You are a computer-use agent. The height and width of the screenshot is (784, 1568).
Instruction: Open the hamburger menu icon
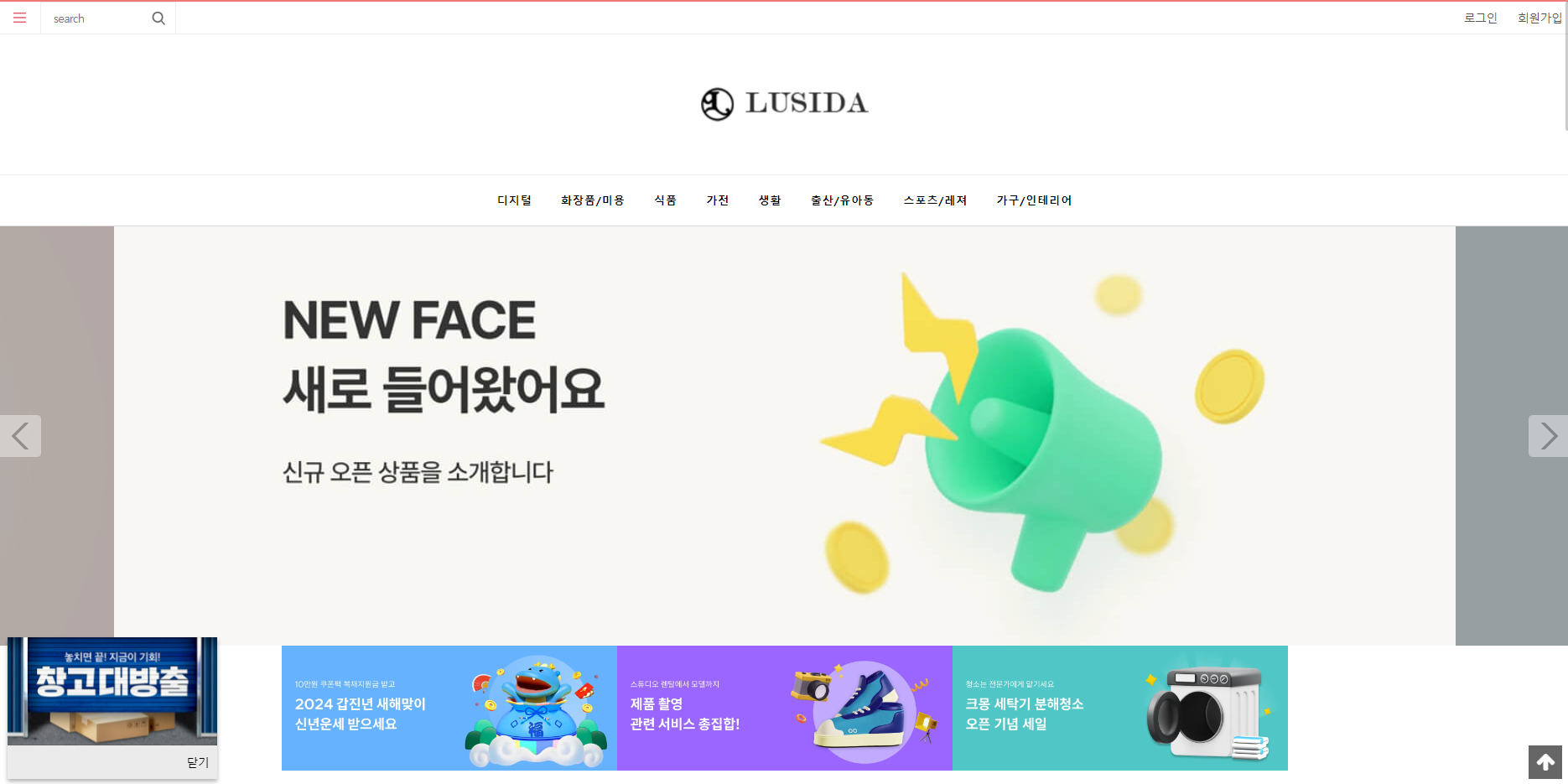coord(20,18)
